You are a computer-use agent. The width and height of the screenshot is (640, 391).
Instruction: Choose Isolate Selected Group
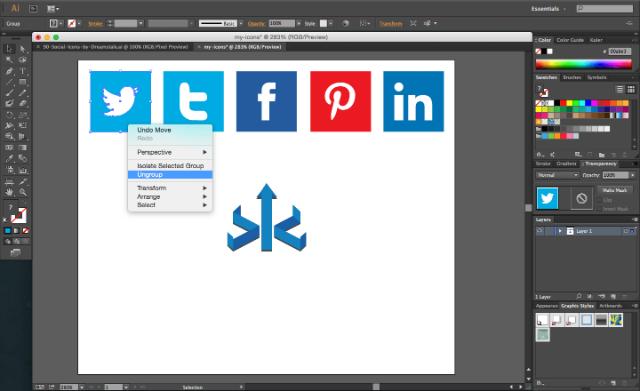170,166
